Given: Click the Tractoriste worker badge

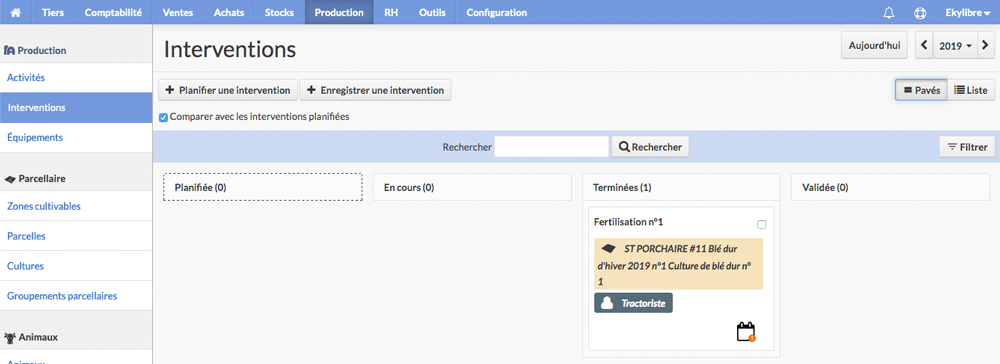Looking at the screenshot, I should click(633, 303).
